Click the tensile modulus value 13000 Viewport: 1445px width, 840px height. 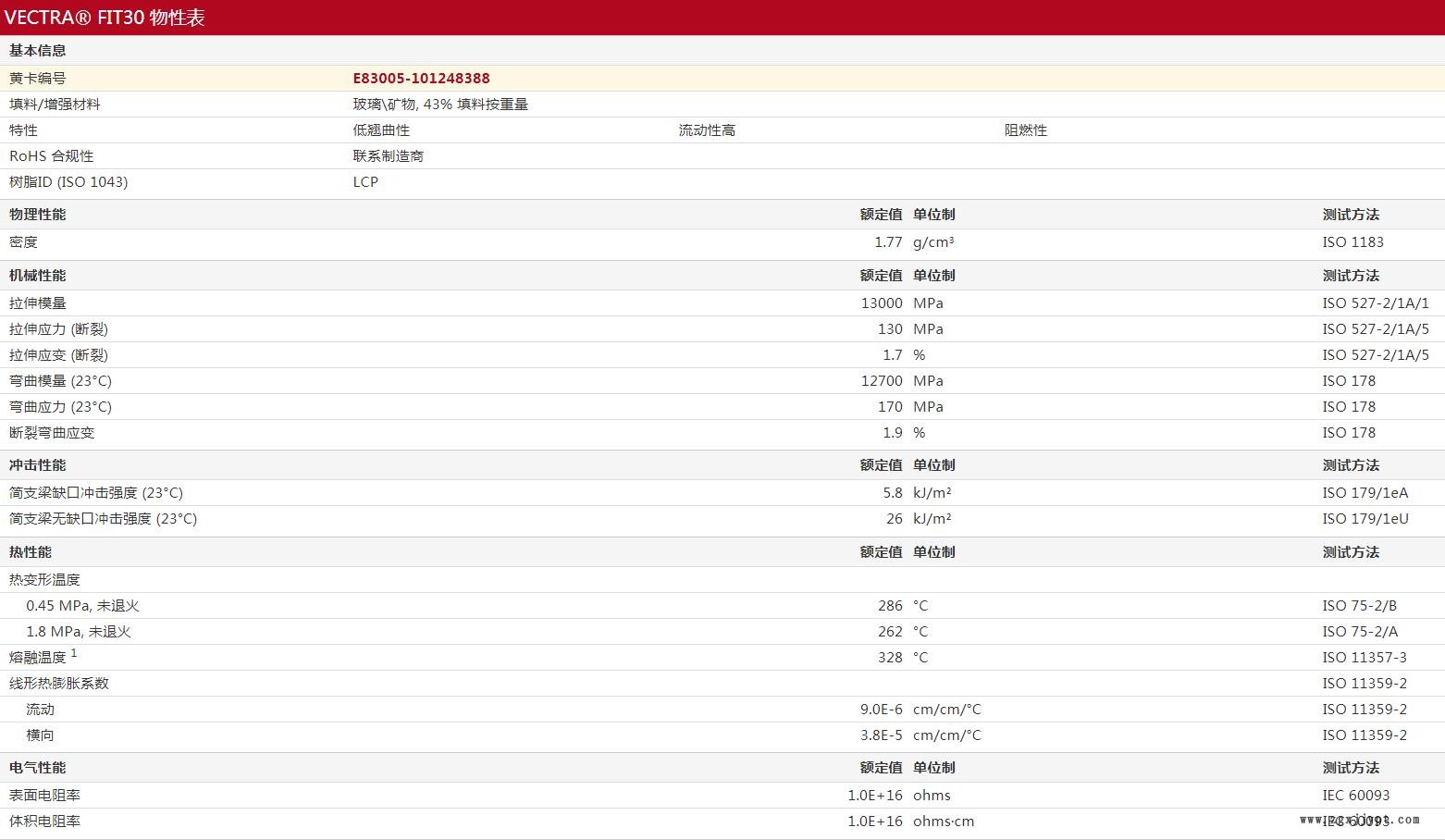882,303
